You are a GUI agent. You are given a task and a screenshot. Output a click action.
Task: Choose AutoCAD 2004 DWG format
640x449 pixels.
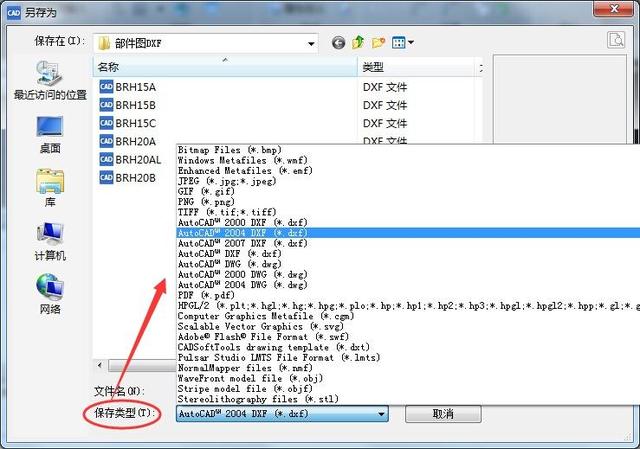click(x=408, y=285)
